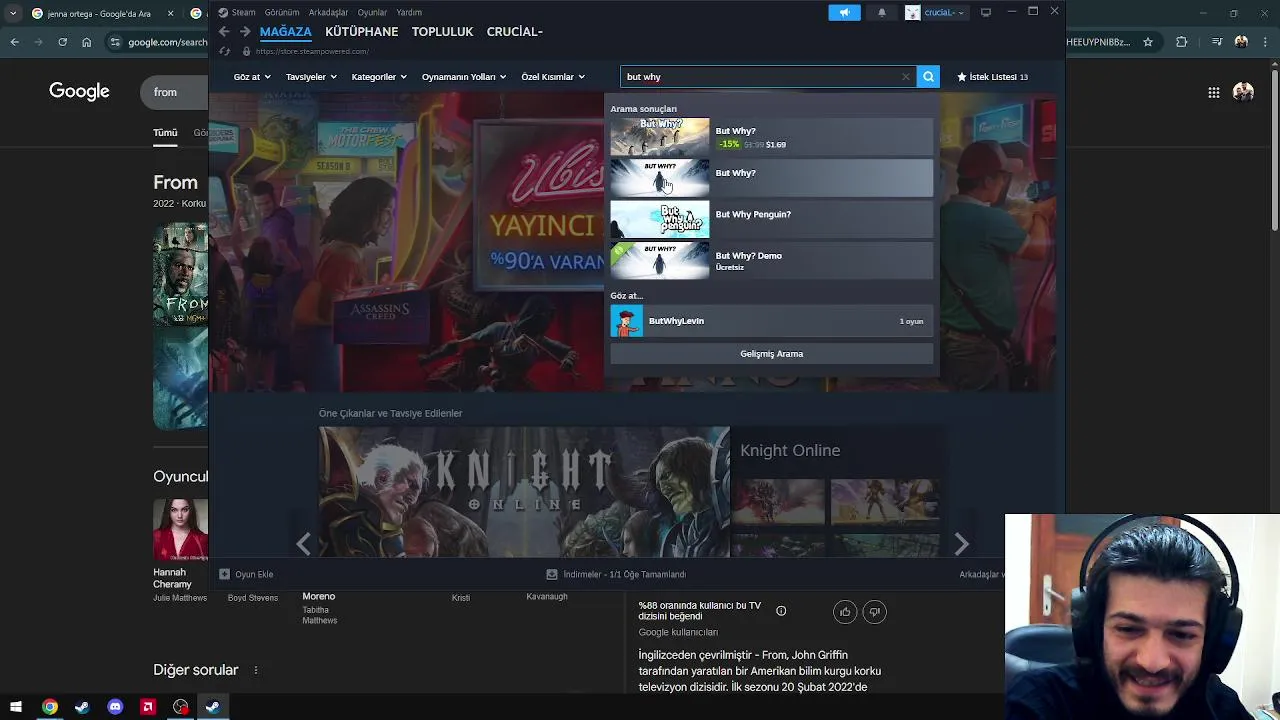
Task: Open ButWhyLevin developer result
Action: pos(771,321)
